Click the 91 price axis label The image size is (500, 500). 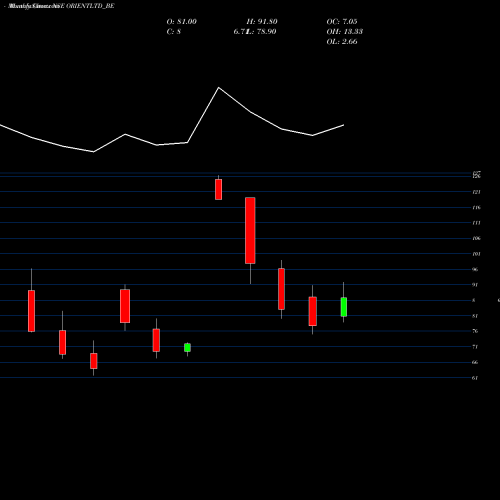click(475, 285)
